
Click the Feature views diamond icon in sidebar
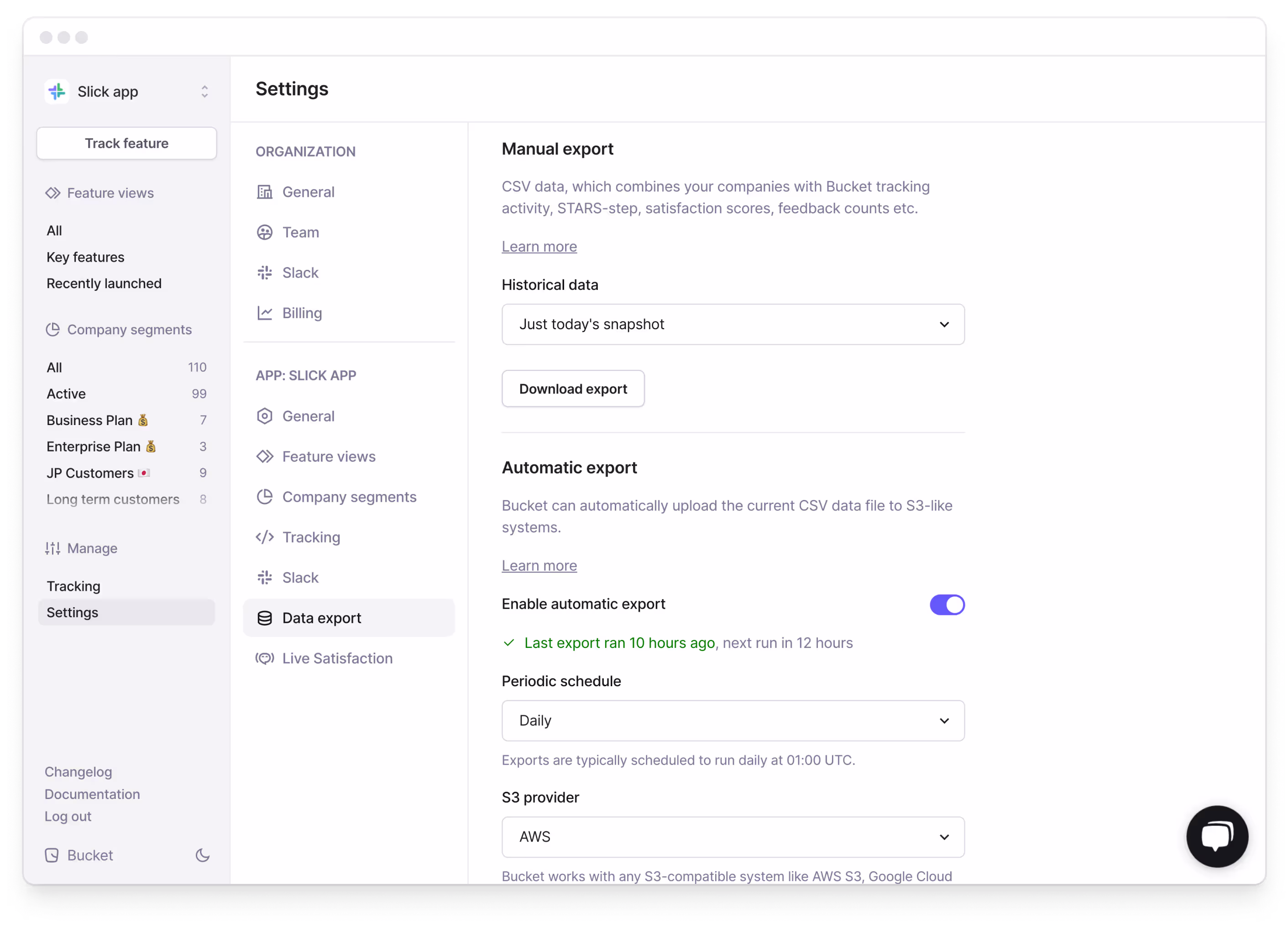point(53,193)
